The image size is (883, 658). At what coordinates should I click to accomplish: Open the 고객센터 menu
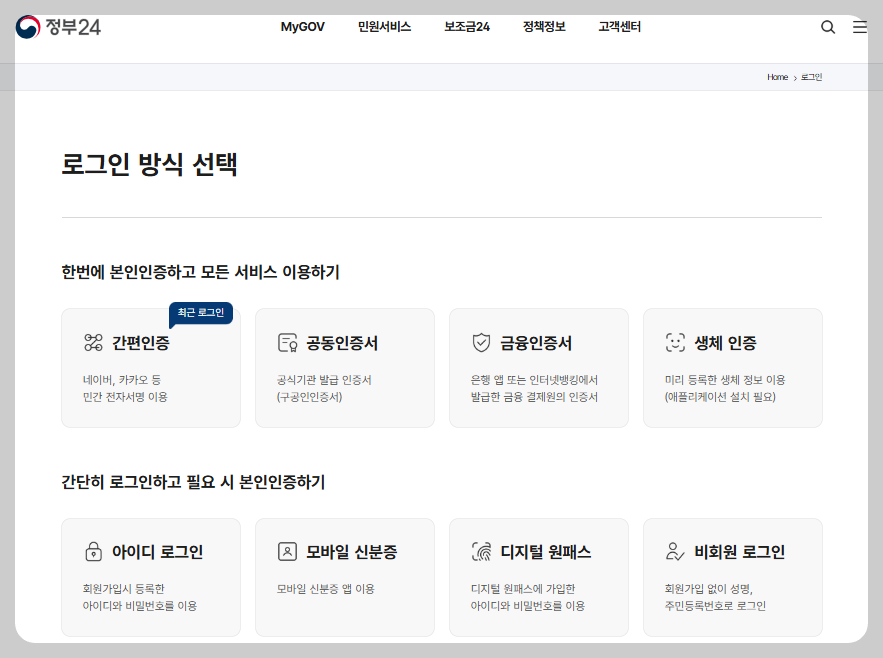[x=619, y=27]
